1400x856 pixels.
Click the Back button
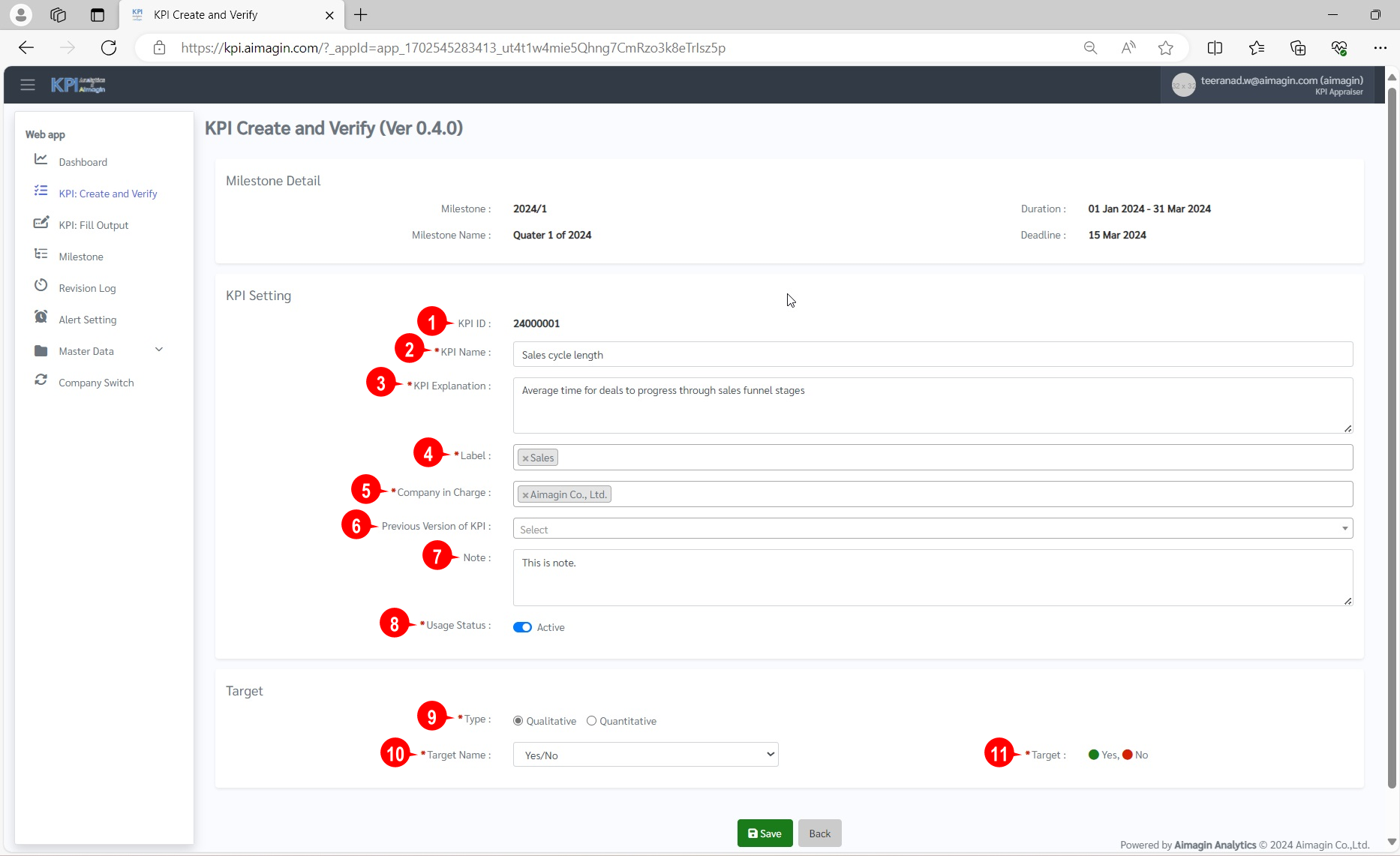coord(819,833)
